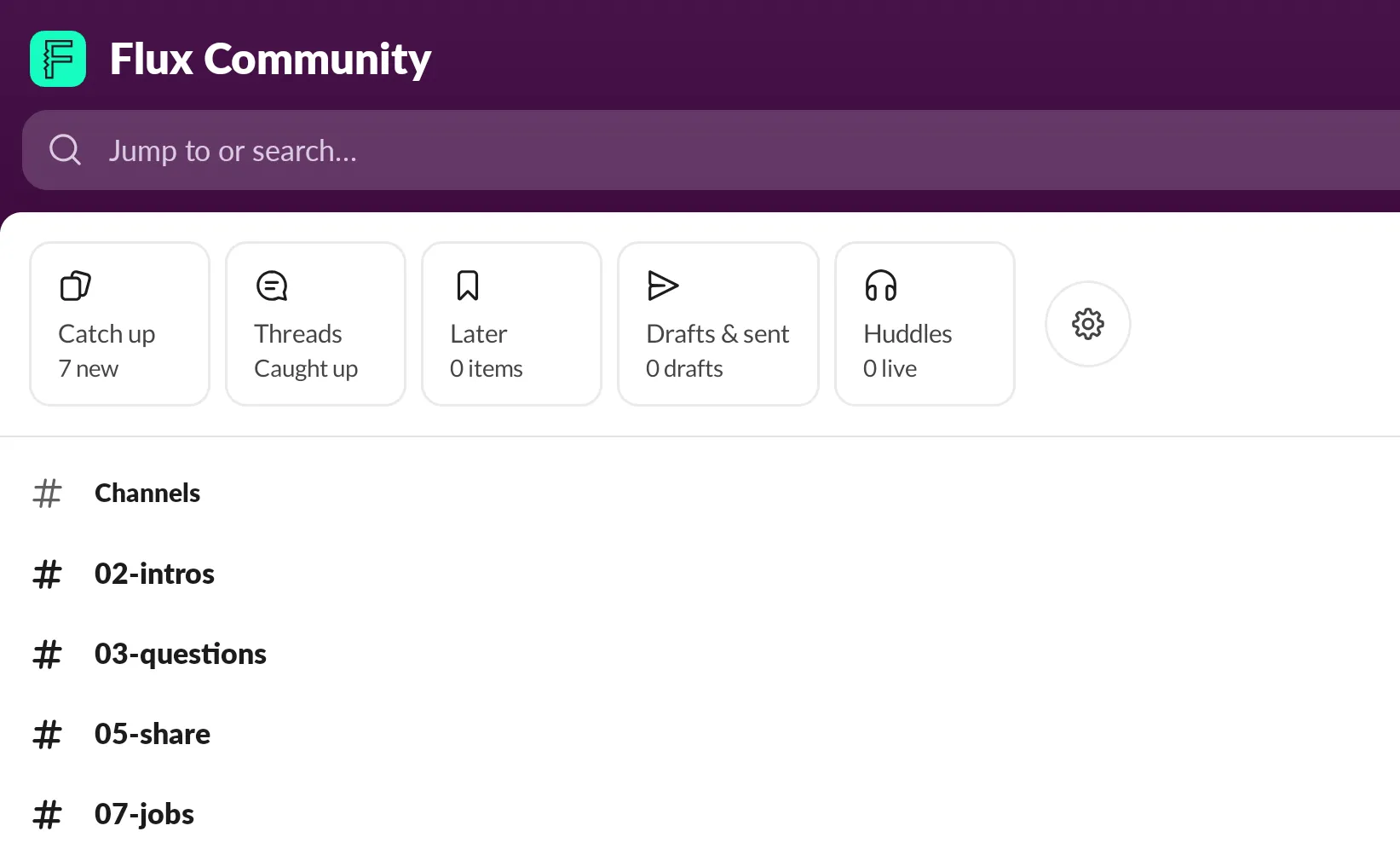Image resolution: width=1400 pixels, height=866 pixels.
Task: Open Drafts & sent card
Action: pyautogui.click(x=718, y=324)
